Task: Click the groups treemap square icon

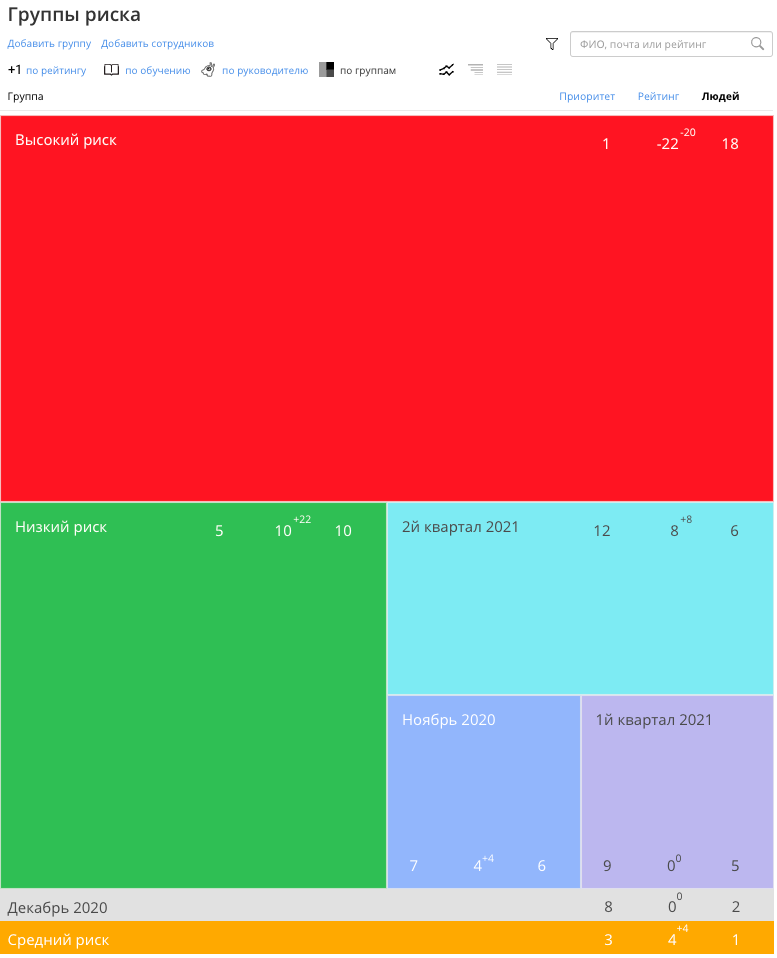Action: click(327, 70)
